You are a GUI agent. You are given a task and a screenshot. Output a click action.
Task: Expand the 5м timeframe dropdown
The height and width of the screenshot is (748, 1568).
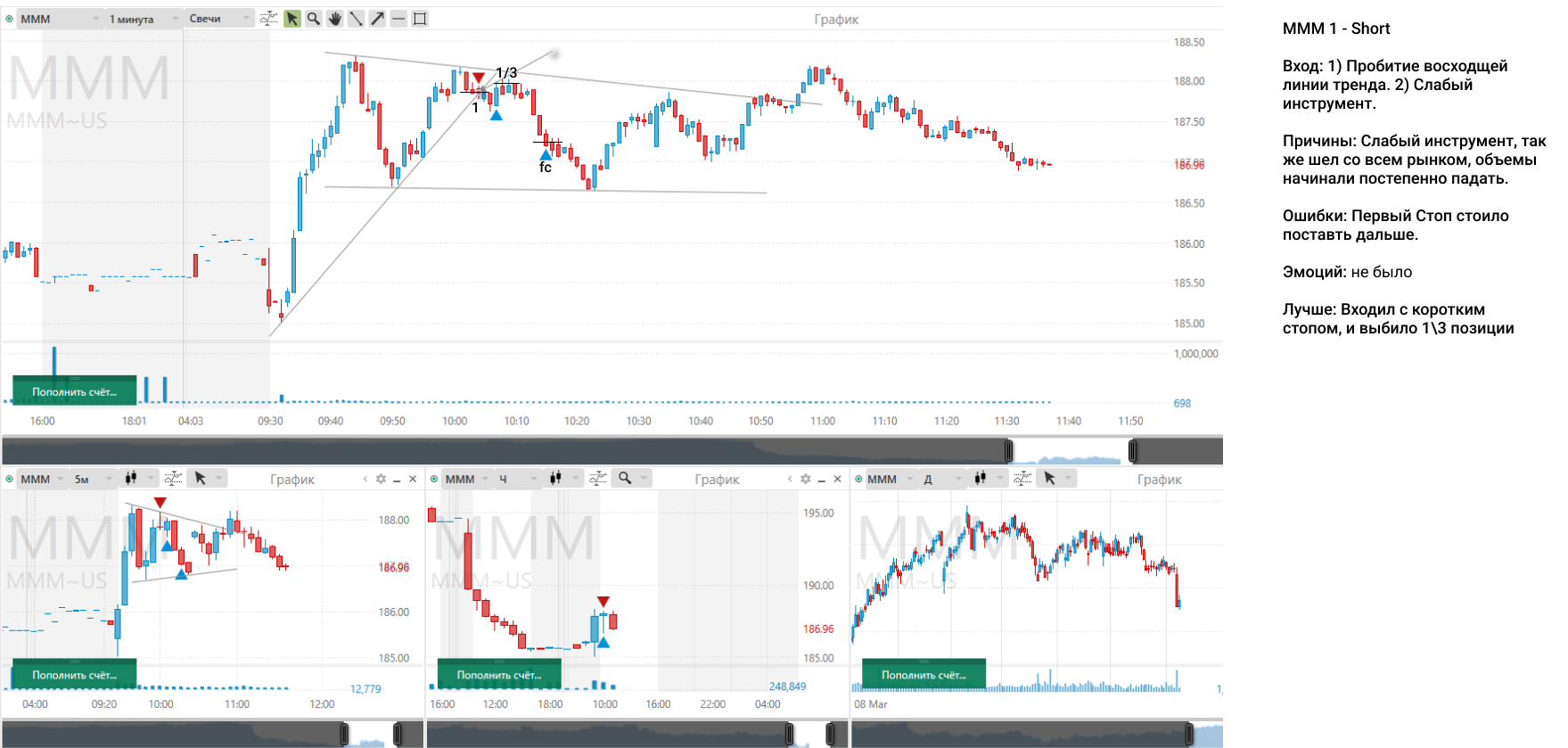[x=93, y=479]
